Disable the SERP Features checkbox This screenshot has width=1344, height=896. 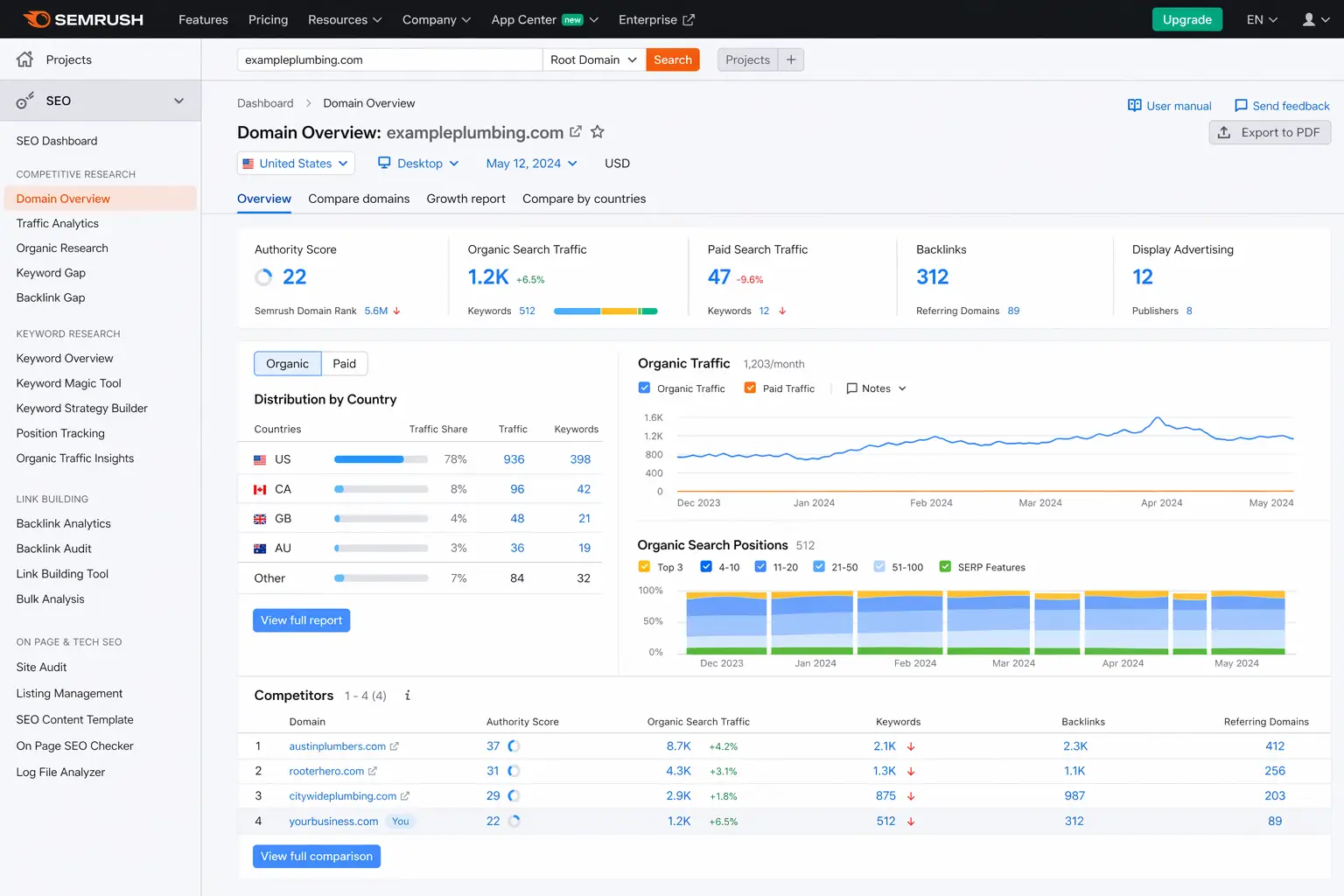(x=945, y=567)
